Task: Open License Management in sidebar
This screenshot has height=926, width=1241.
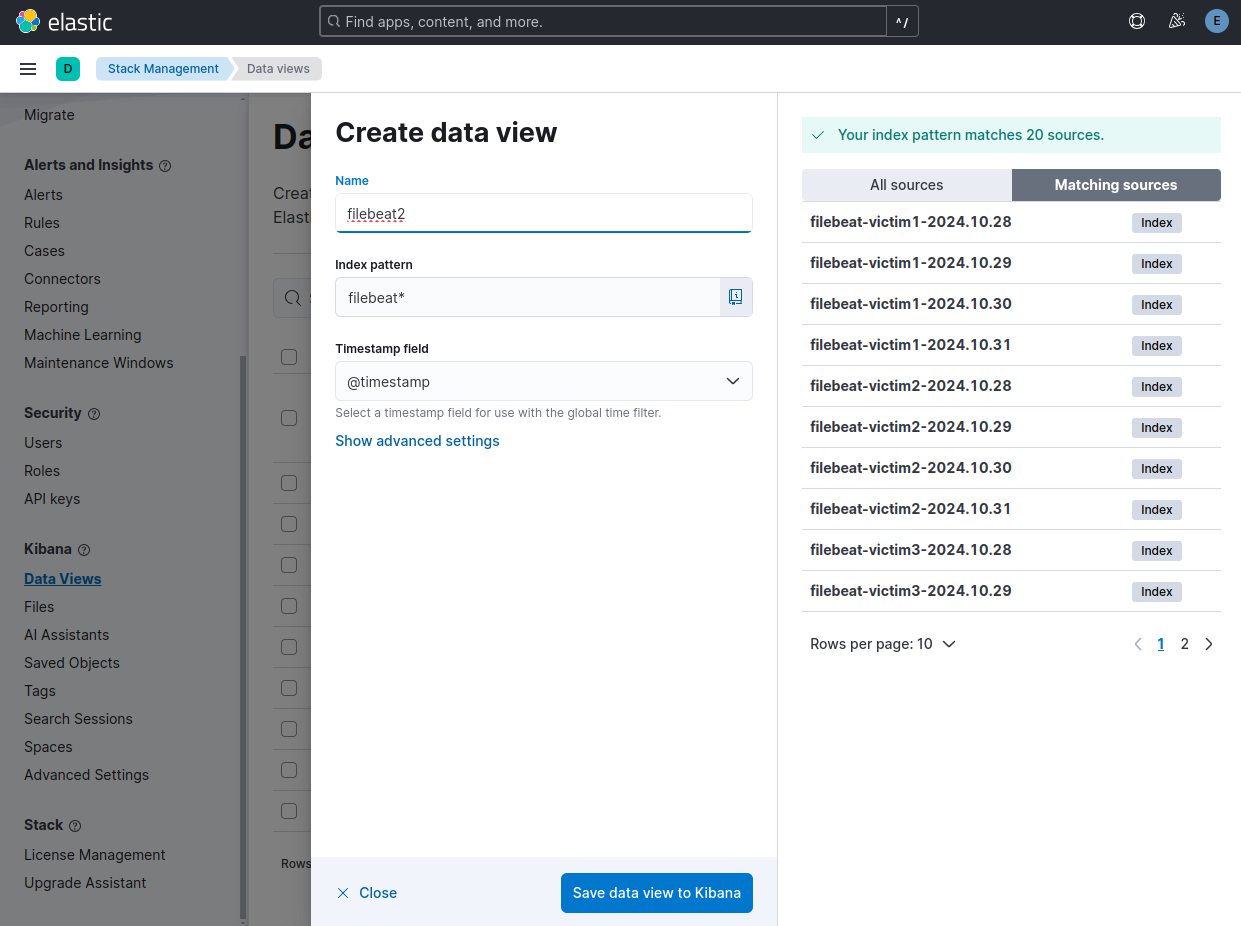Action: pyautogui.click(x=95, y=855)
